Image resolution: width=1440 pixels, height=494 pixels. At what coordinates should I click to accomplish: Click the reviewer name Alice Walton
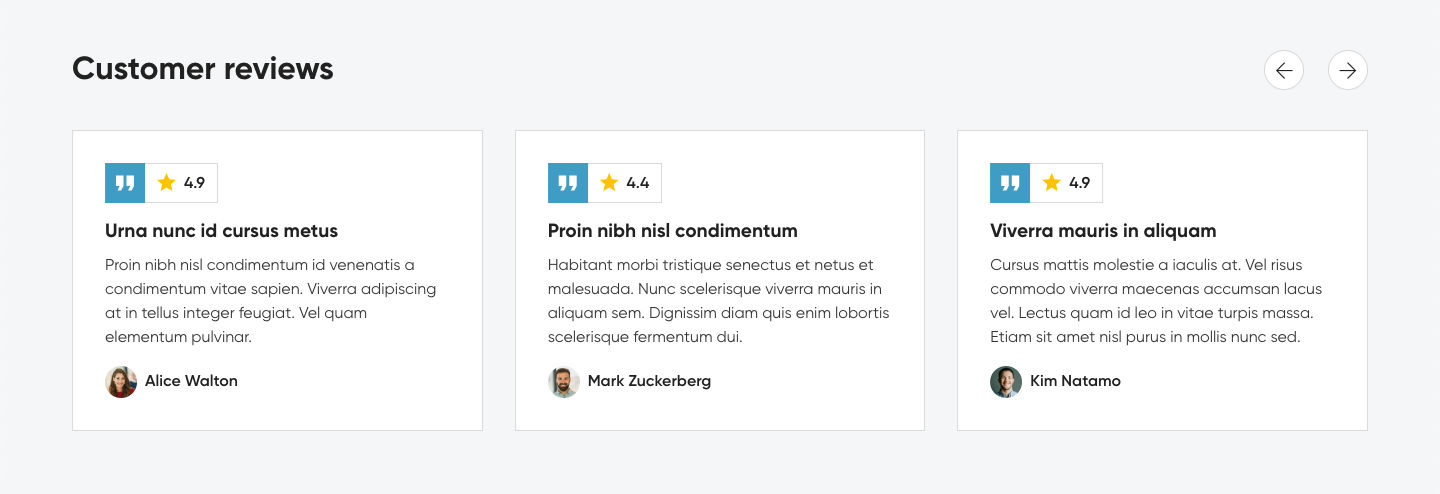(x=191, y=381)
